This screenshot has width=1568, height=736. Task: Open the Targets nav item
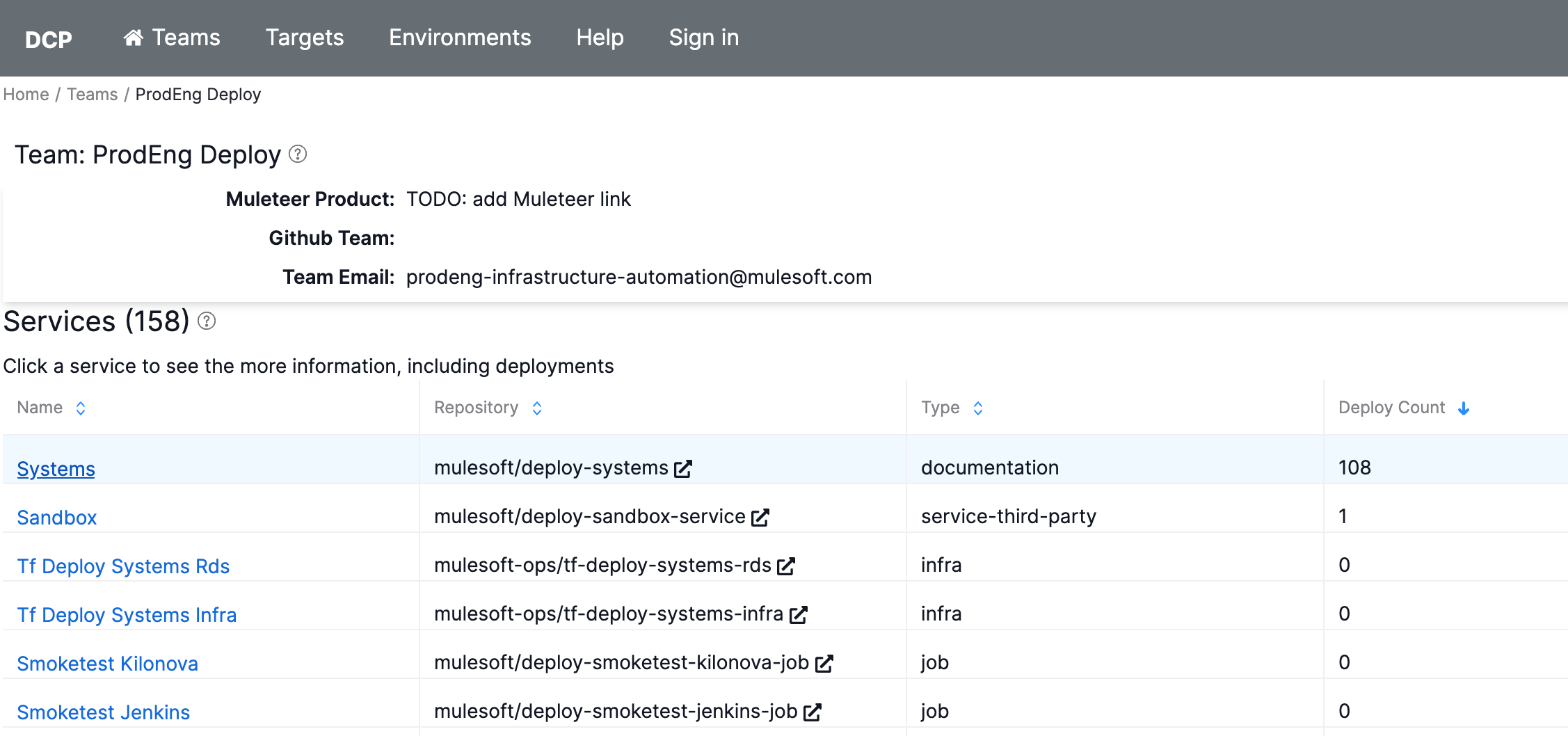305,38
